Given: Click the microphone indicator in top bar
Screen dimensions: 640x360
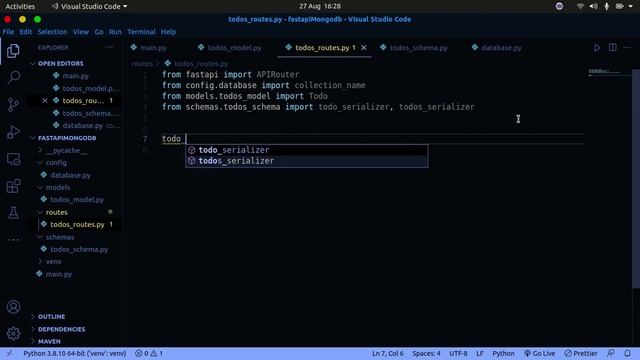Looking at the screenshot, I should [x=607, y=6].
